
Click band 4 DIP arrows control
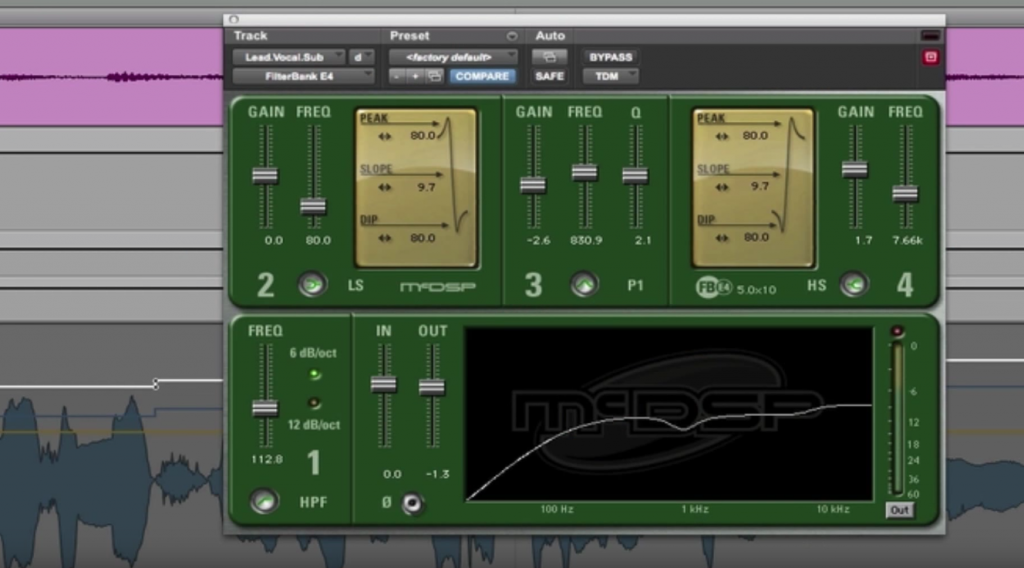coord(721,238)
